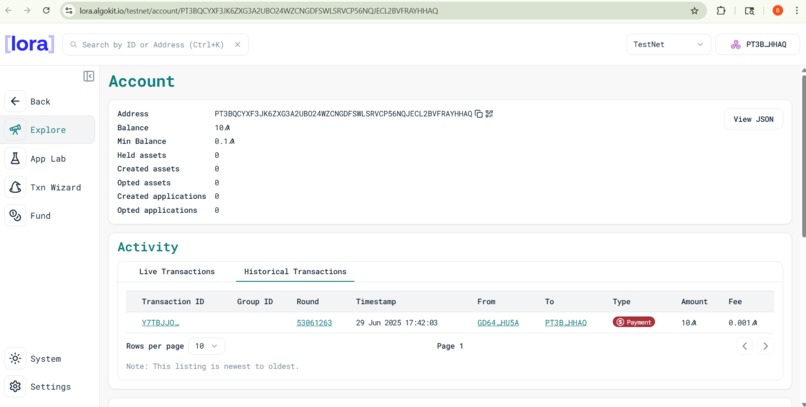Click browser back arrow
The height and width of the screenshot is (407, 806).
pos(9,10)
